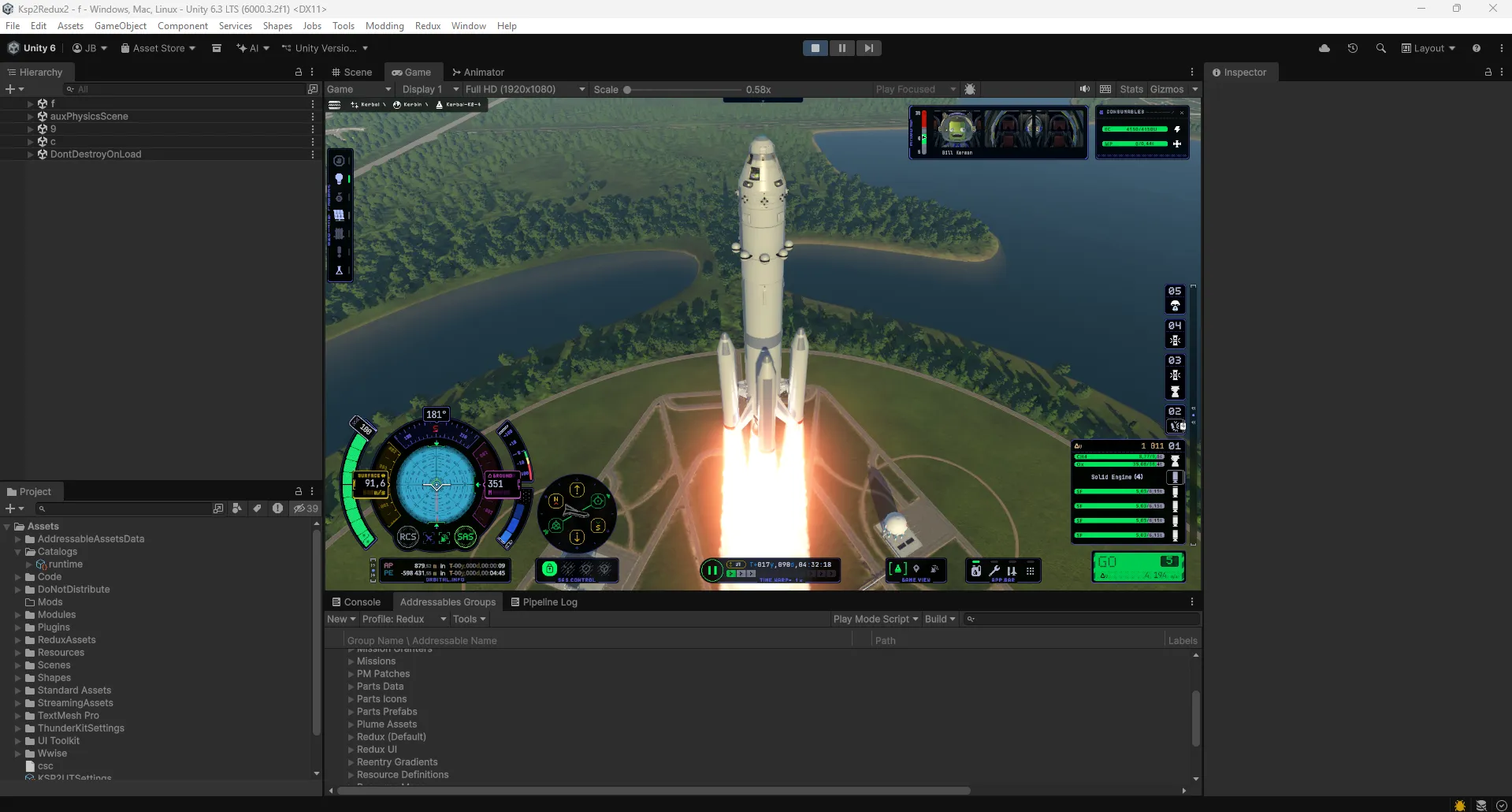
Task: Click the Unity Cloud icon in toolbar
Action: (1324, 48)
